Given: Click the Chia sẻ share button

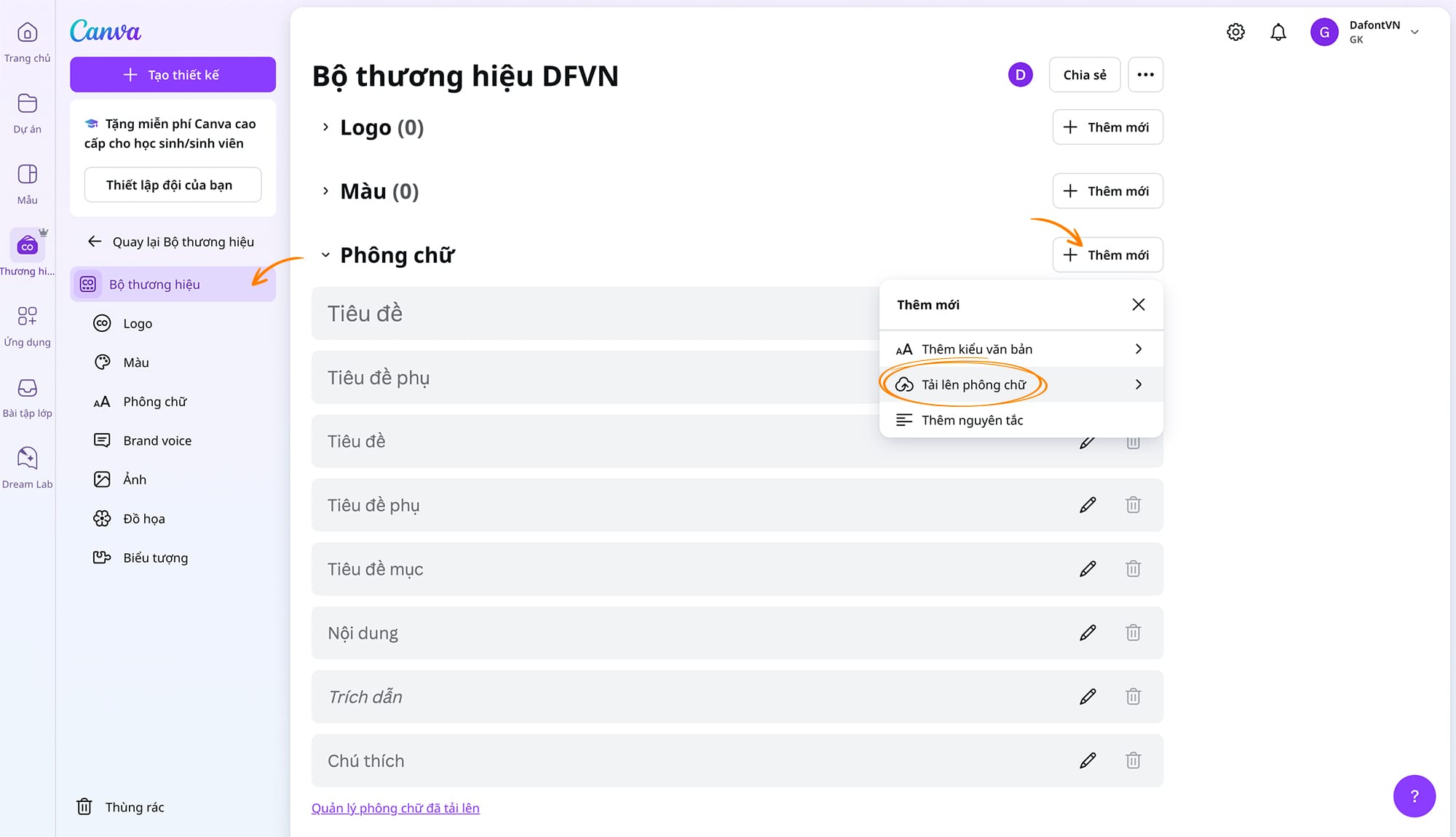Looking at the screenshot, I should (x=1085, y=74).
